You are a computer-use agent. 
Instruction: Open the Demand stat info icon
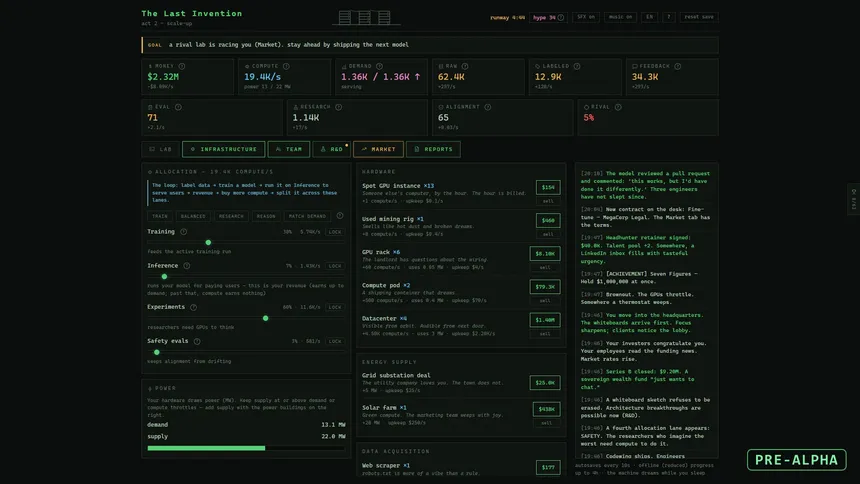click(x=379, y=66)
